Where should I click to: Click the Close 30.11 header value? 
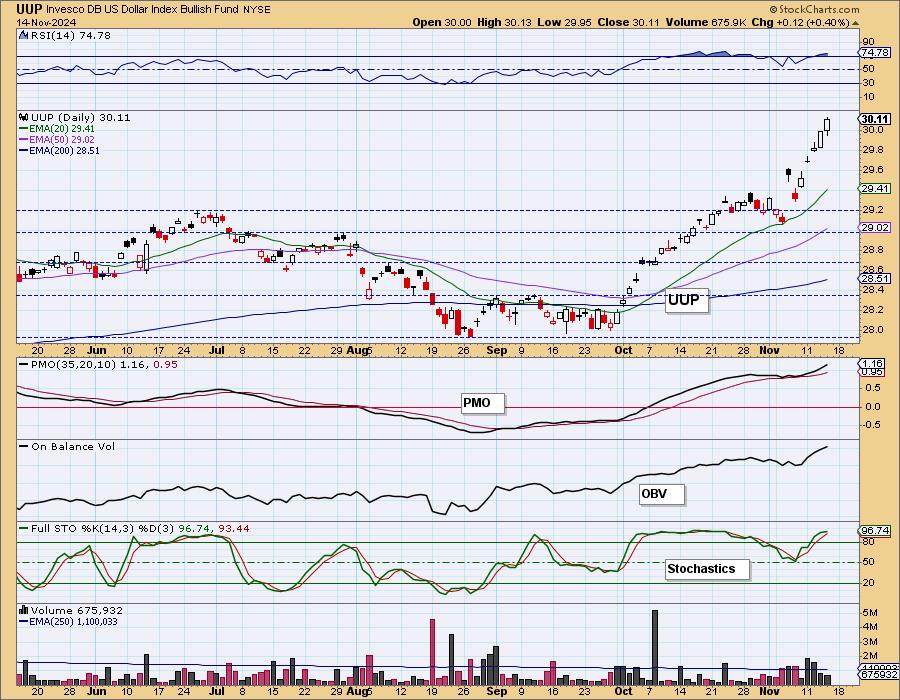tap(629, 22)
